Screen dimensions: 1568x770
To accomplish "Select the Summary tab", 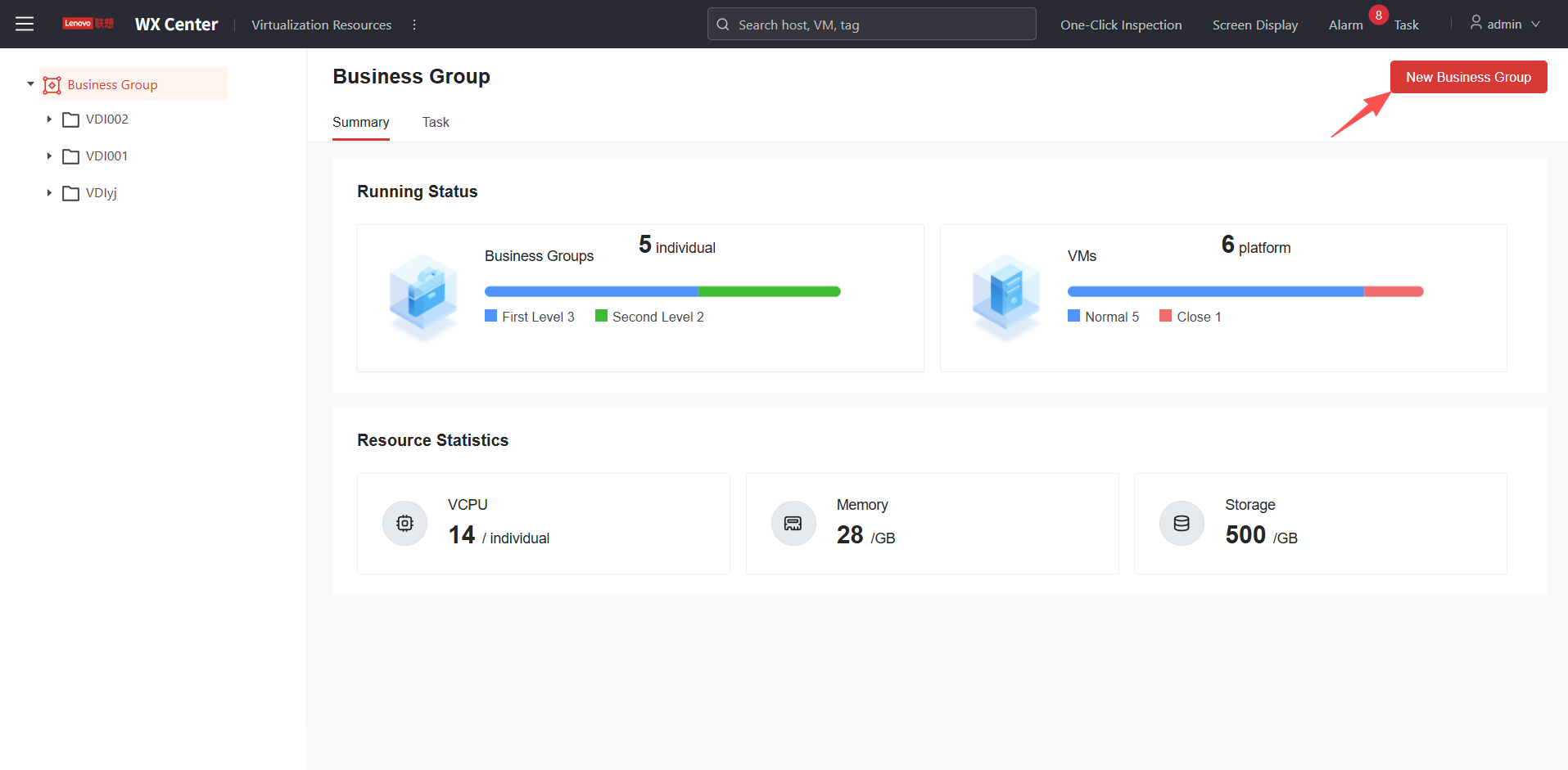I will click(360, 123).
